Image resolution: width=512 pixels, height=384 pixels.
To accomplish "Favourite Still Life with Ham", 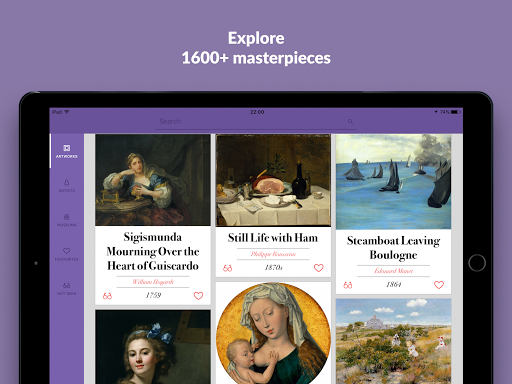I will pos(319,268).
